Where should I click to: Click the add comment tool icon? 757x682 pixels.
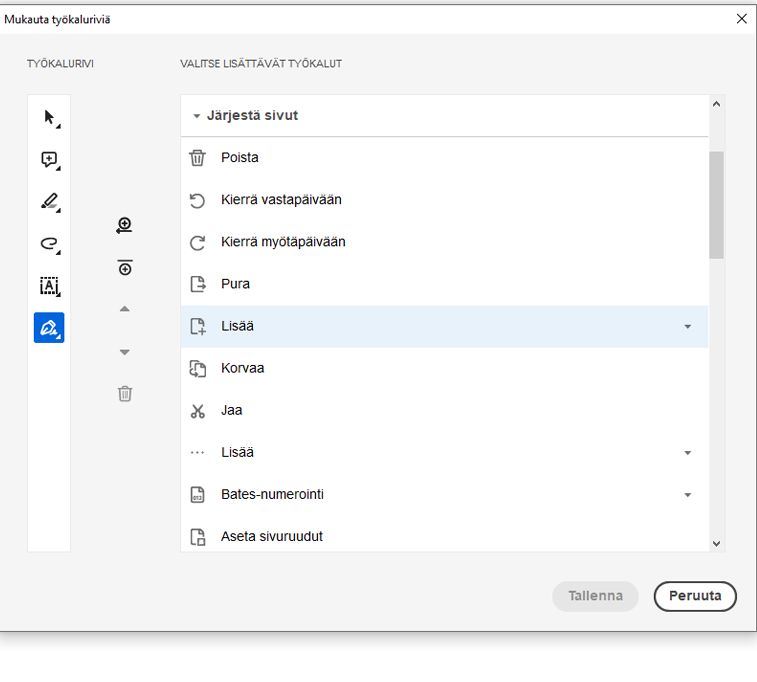(49, 160)
